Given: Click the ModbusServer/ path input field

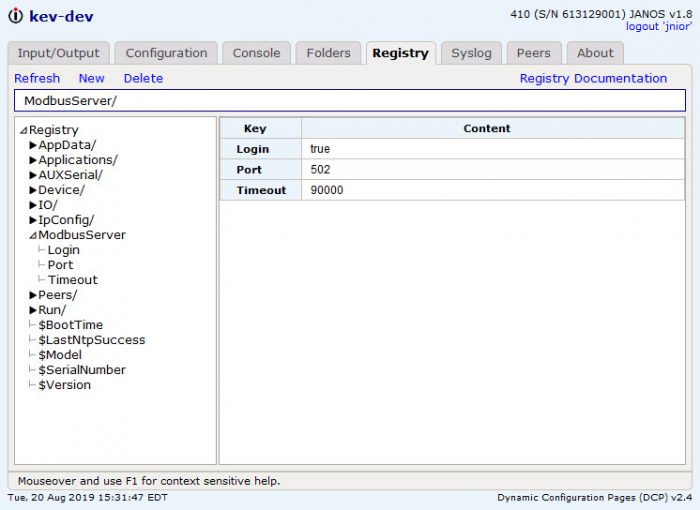Looking at the screenshot, I should (350, 100).
